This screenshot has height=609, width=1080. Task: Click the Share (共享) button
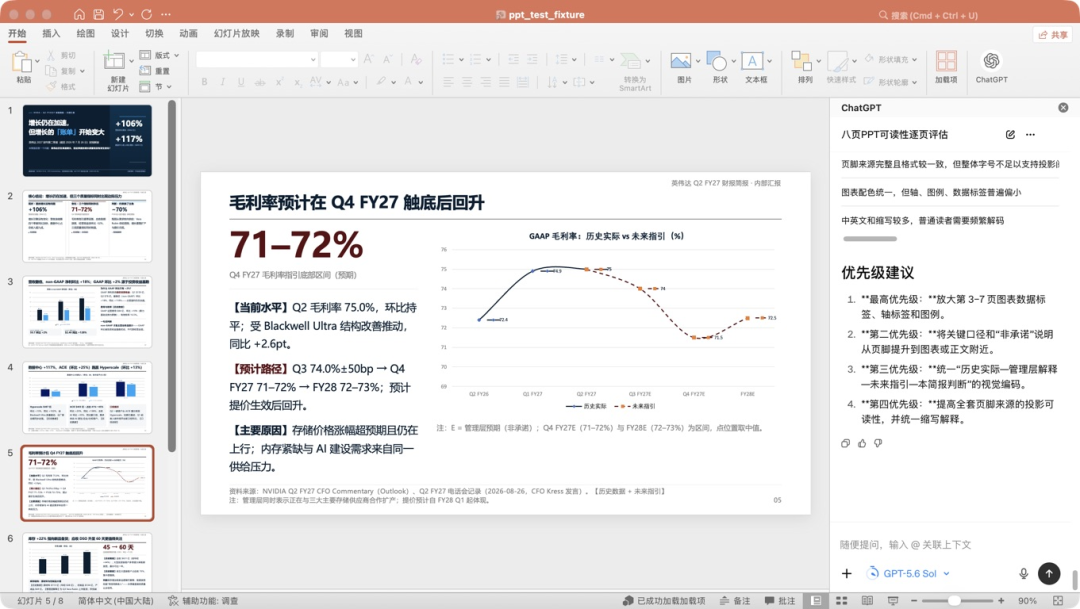pos(1052,34)
